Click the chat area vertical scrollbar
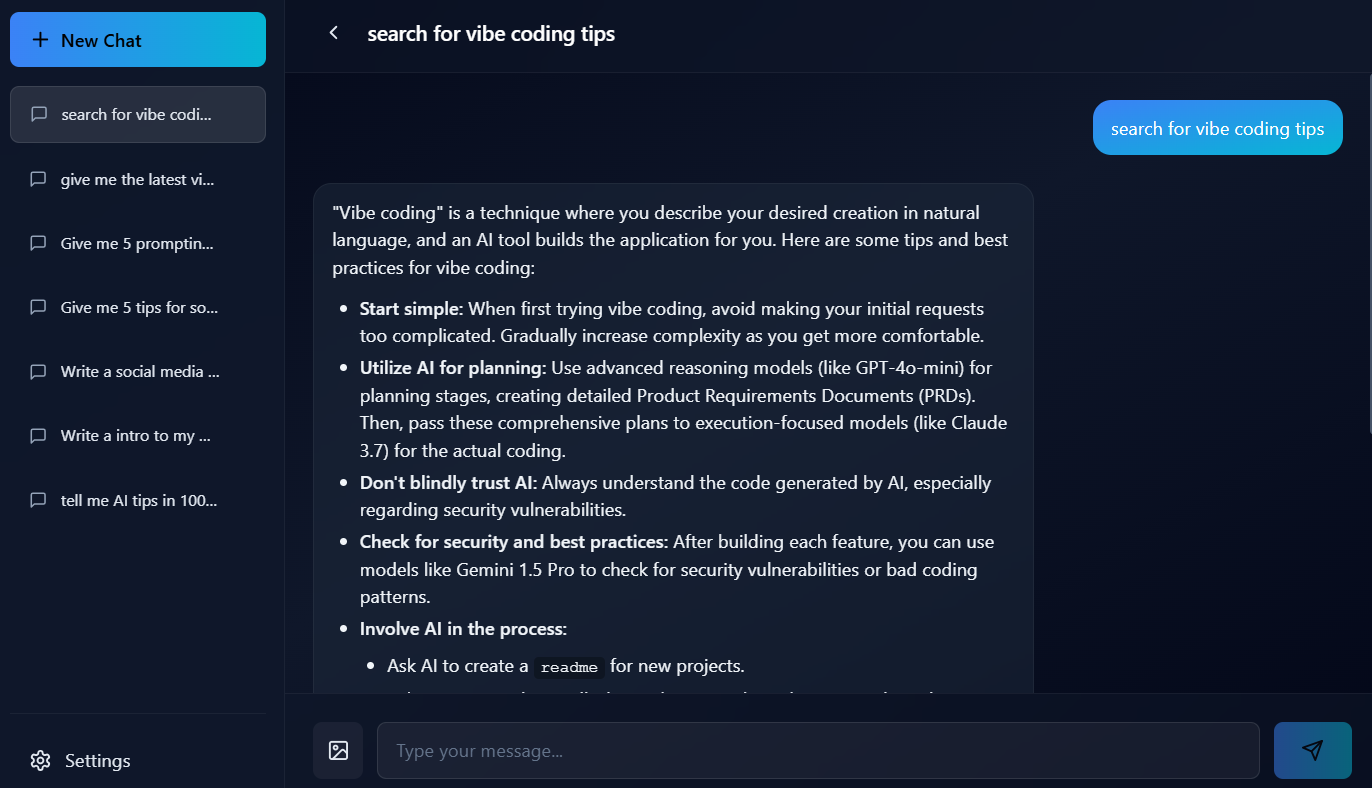 tap(1367, 250)
